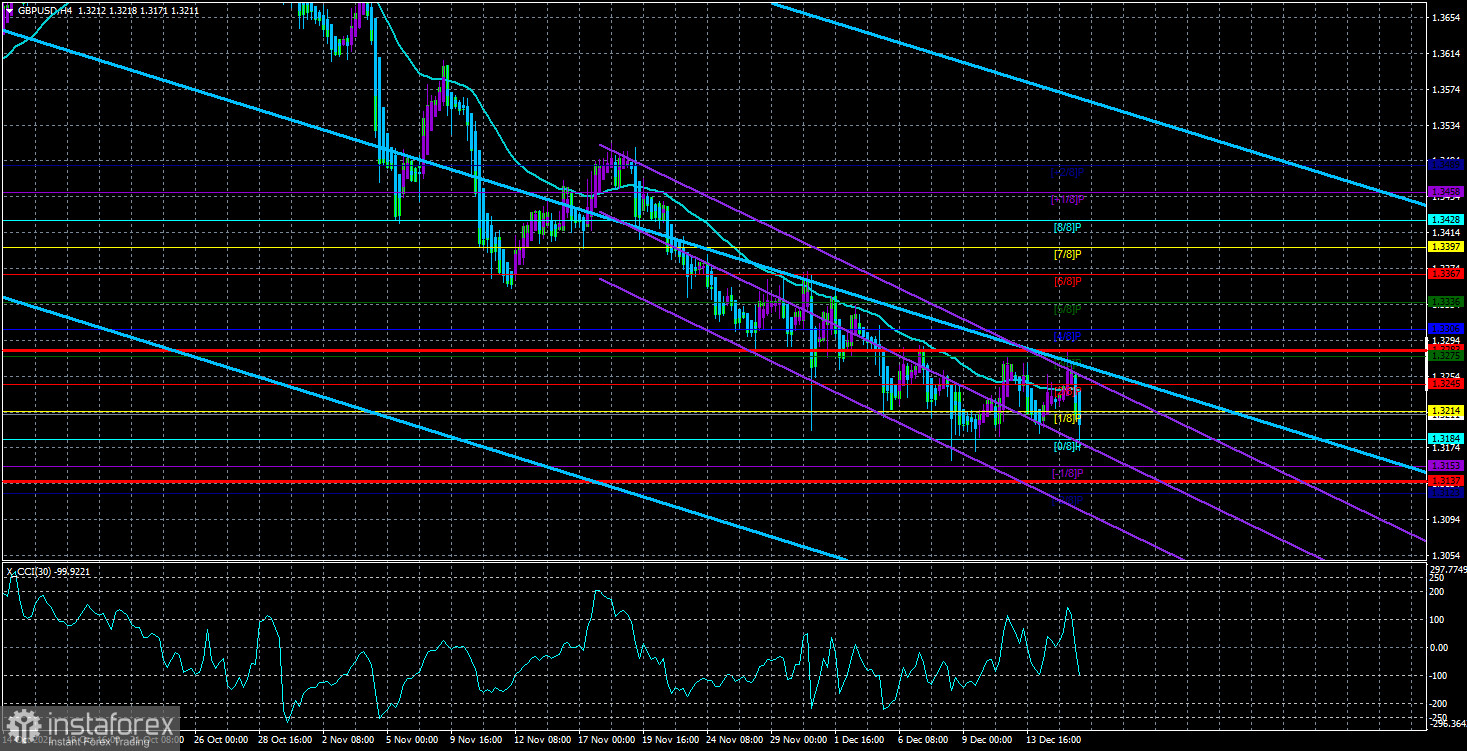Click the 17 Nov 00:00 time label
Screen dimensions: 1467x751
pos(606,741)
